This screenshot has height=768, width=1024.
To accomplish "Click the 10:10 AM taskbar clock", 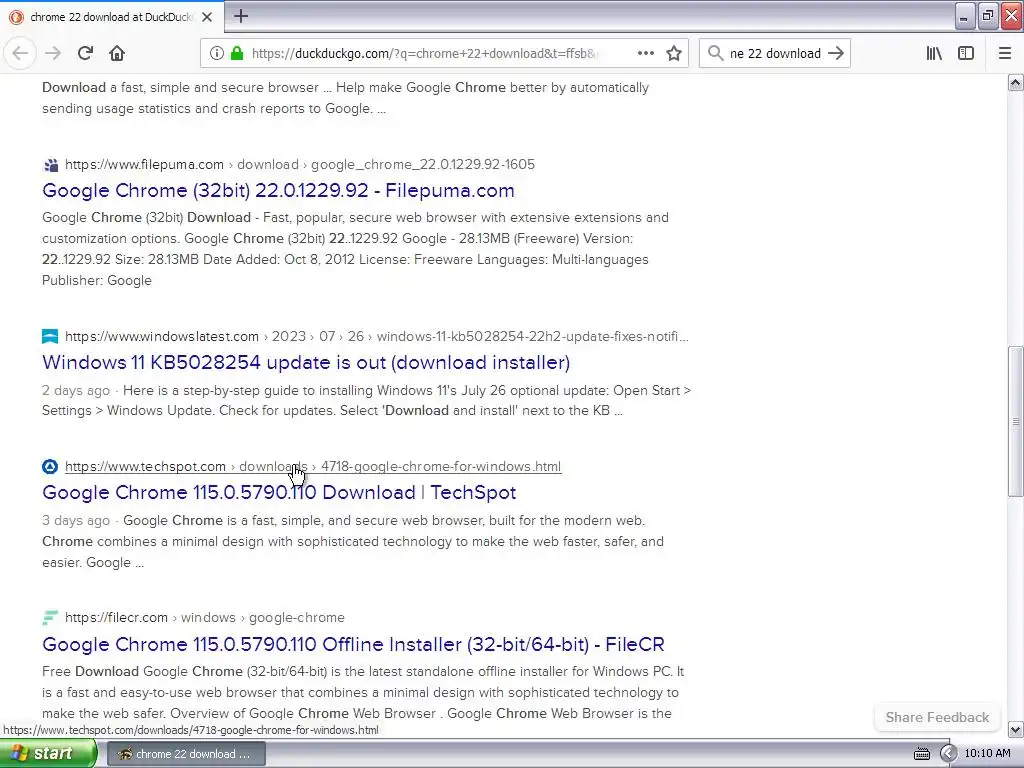I will [987, 753].
